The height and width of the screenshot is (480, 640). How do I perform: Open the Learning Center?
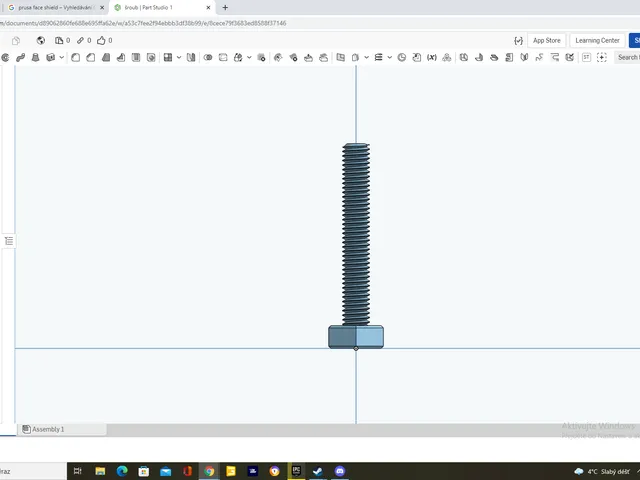tap(597, 40)
